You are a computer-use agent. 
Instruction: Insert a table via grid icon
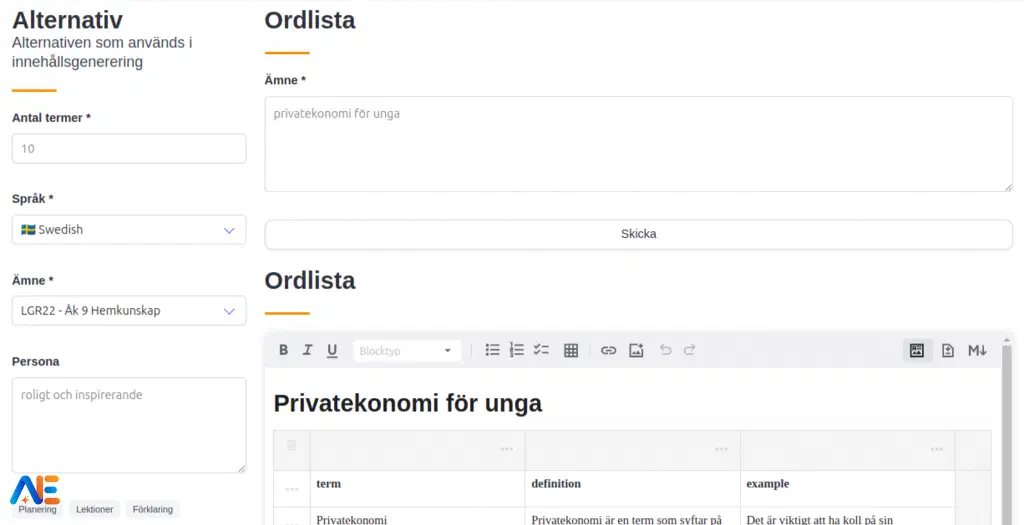pos(571,351)
